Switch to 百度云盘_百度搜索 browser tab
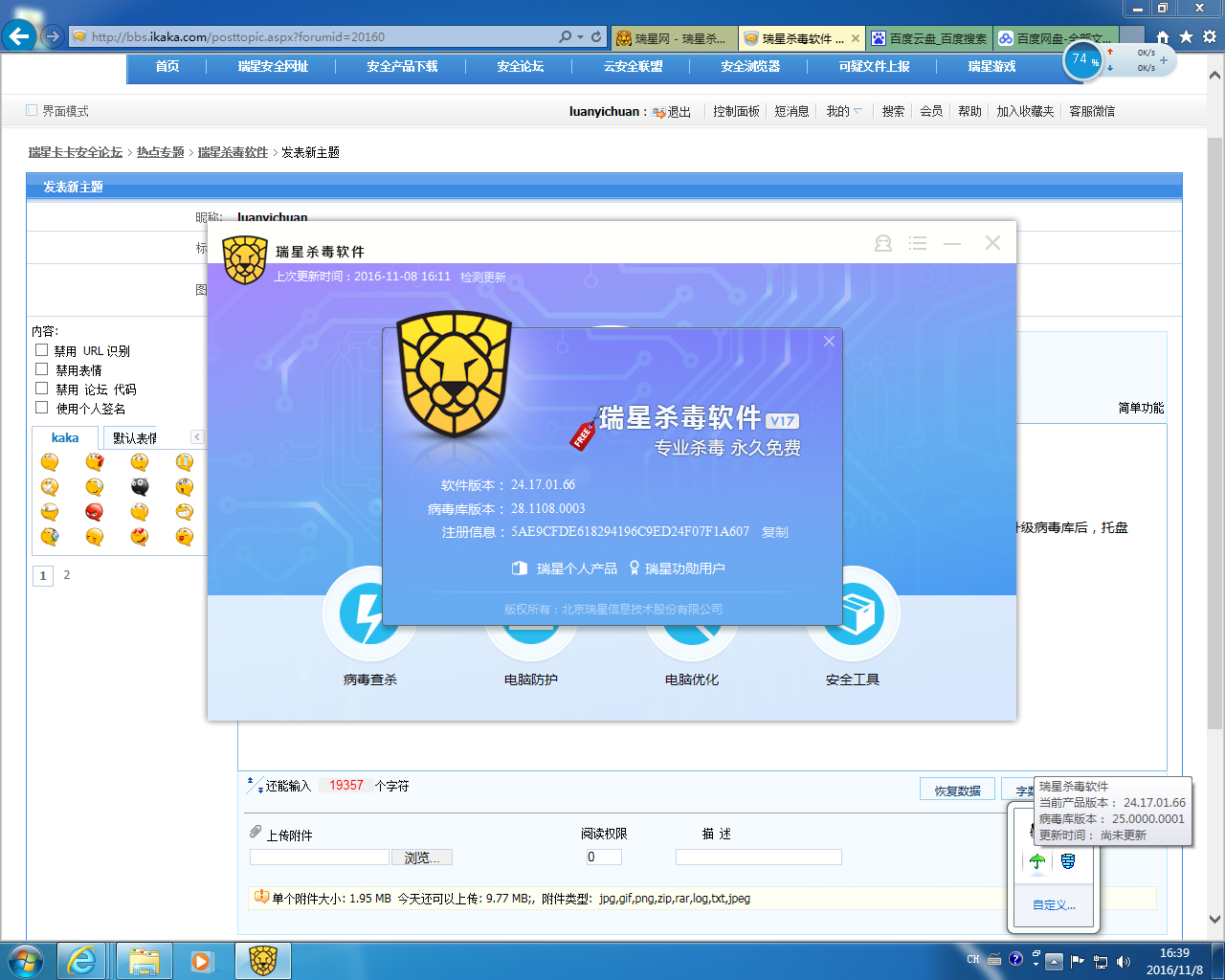Viewport: 1225px width, 980px height. click(929, 38)
